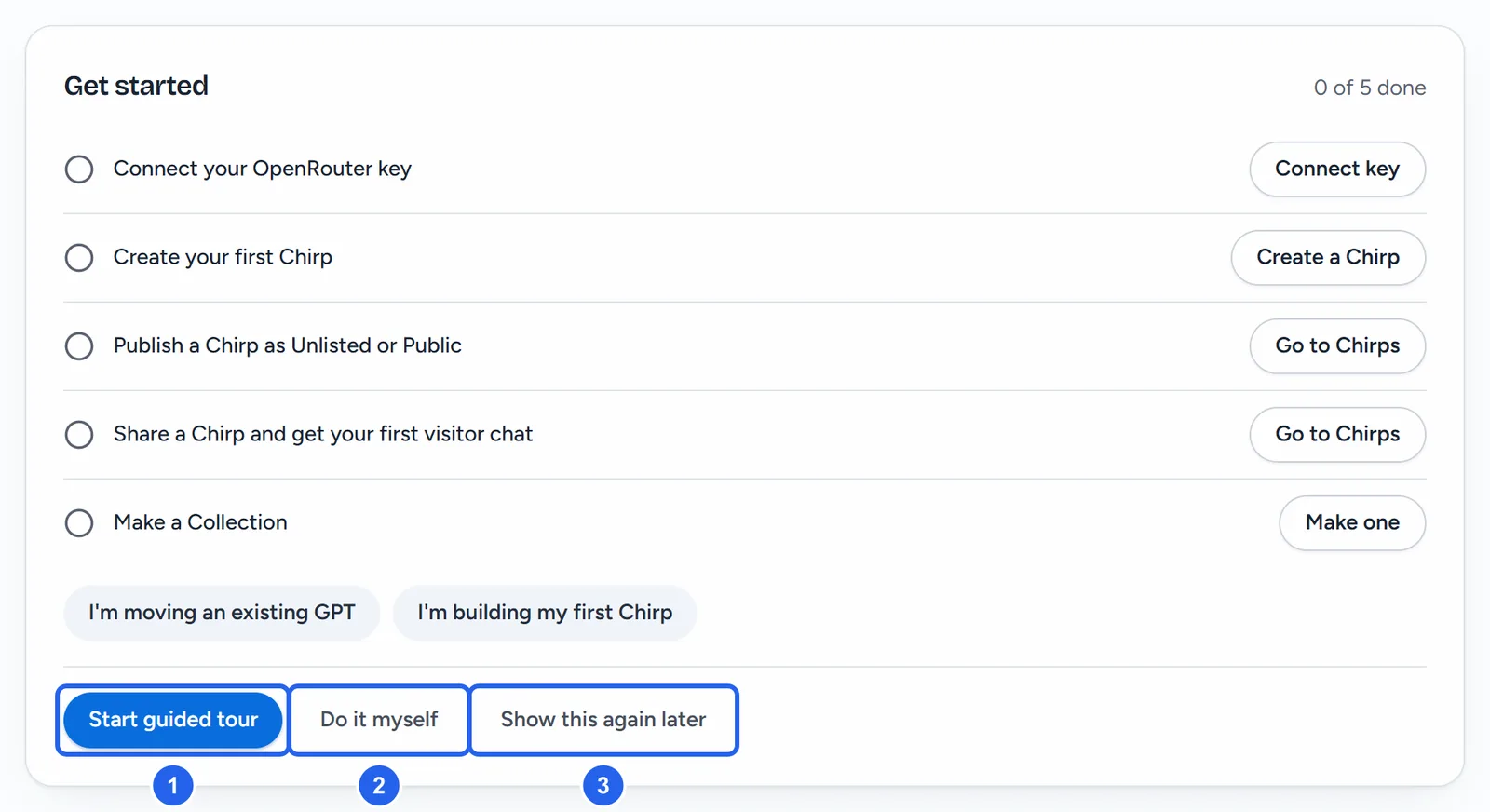Click the 0 of 5 done counter
The width and height of the screenshot is (1490, 812).
point(1370,88)
